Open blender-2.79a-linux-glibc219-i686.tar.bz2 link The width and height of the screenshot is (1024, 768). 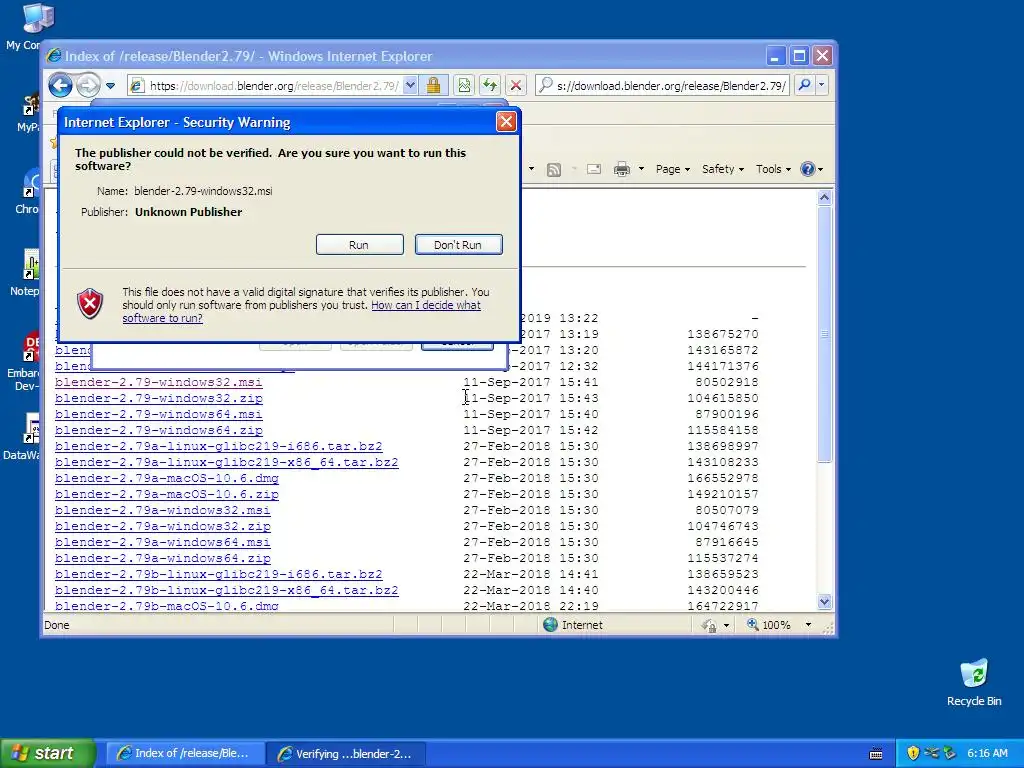click(x=219, y=446)
